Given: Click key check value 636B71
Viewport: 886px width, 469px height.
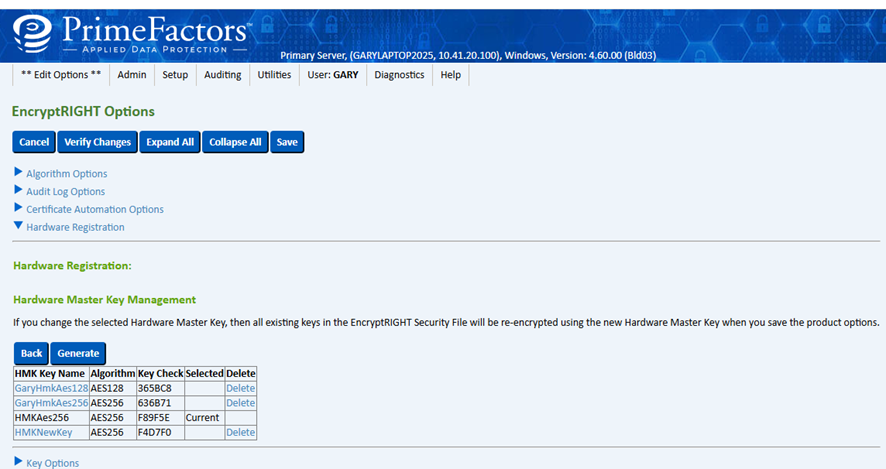Looking at the screenshot, I should [x=160, y=403].
